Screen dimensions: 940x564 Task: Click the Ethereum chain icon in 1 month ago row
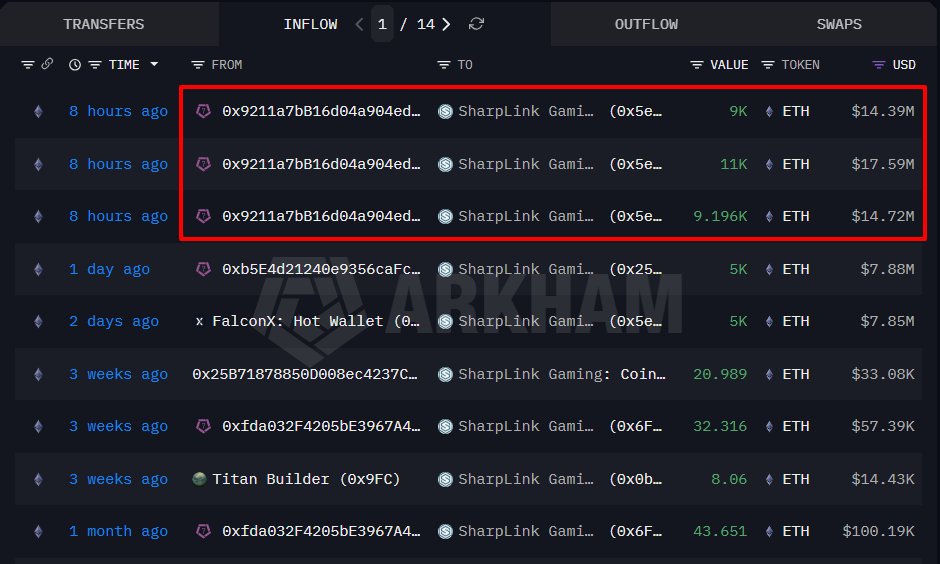coord(38,531)
